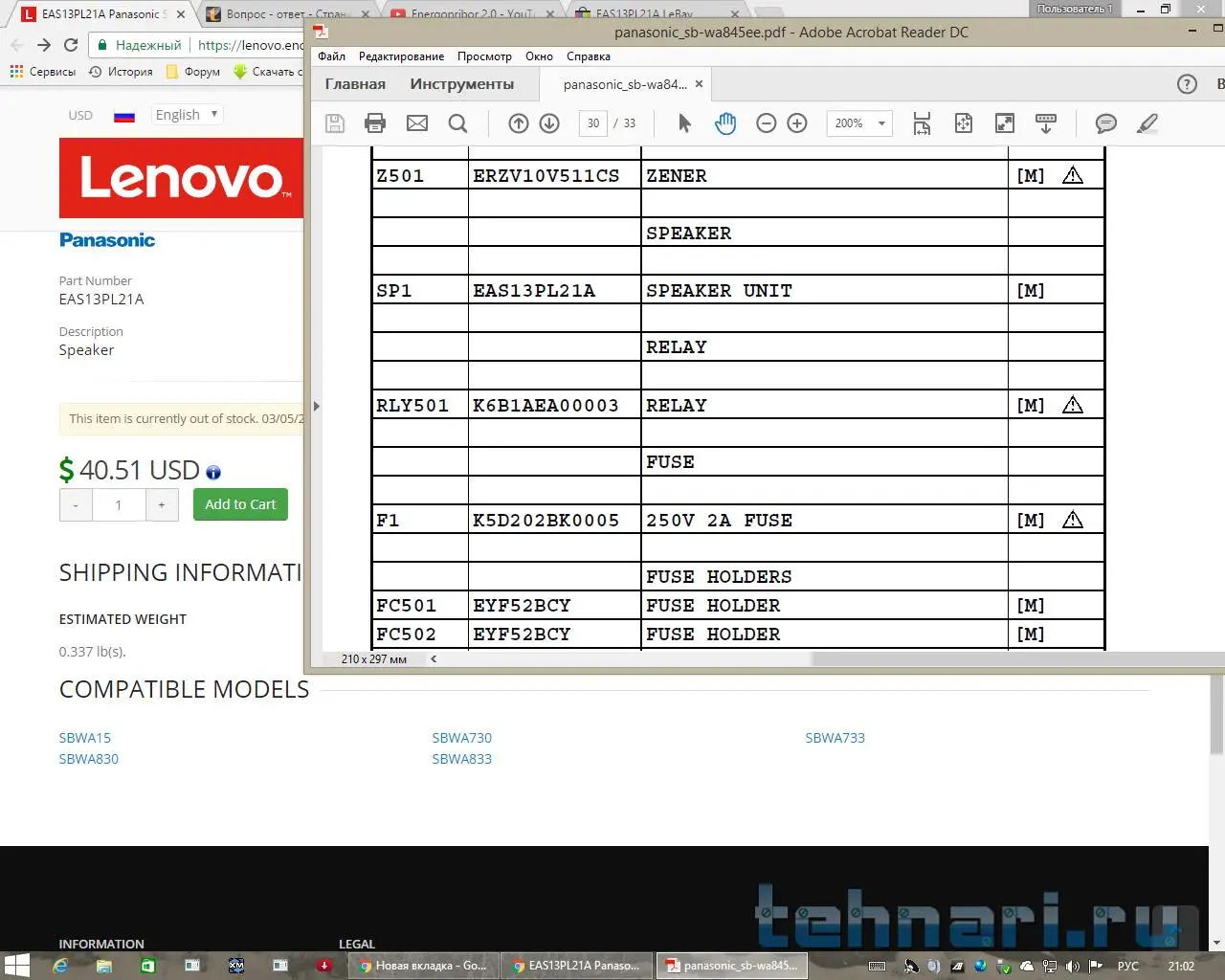Screen dimensions: 1225x980
Task: Click the page number field showing 30
Action: (x=593, y=123)
